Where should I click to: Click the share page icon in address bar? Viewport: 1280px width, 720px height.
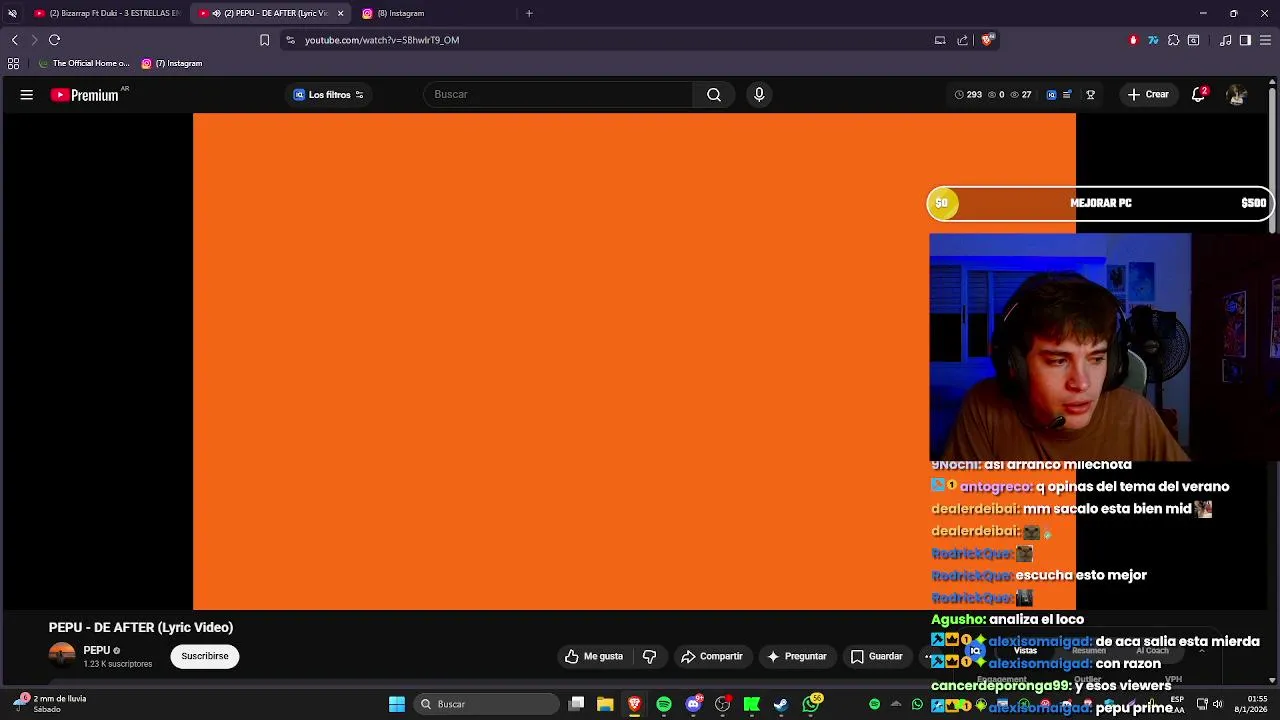point(962,40)
